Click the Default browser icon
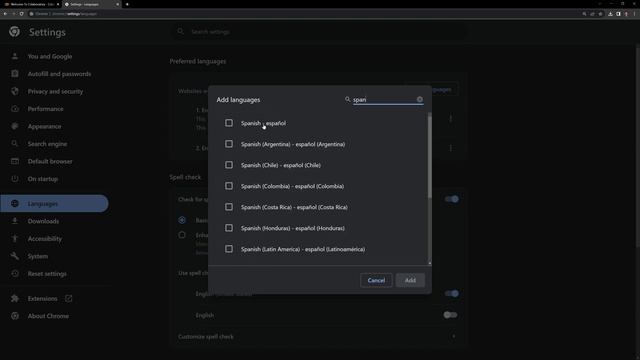 coord(15,161)
